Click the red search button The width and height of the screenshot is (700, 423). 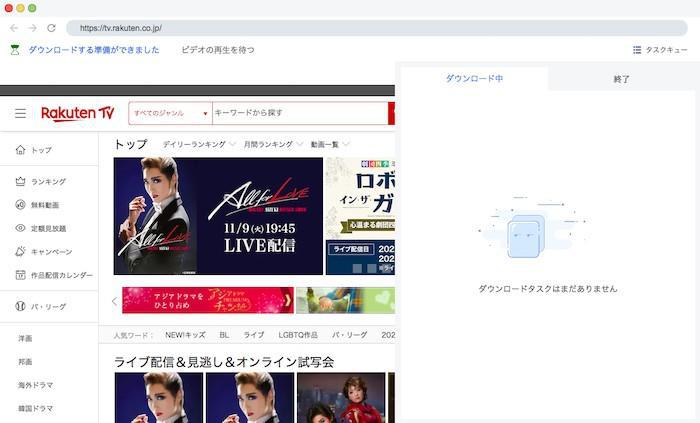[392, 113]
